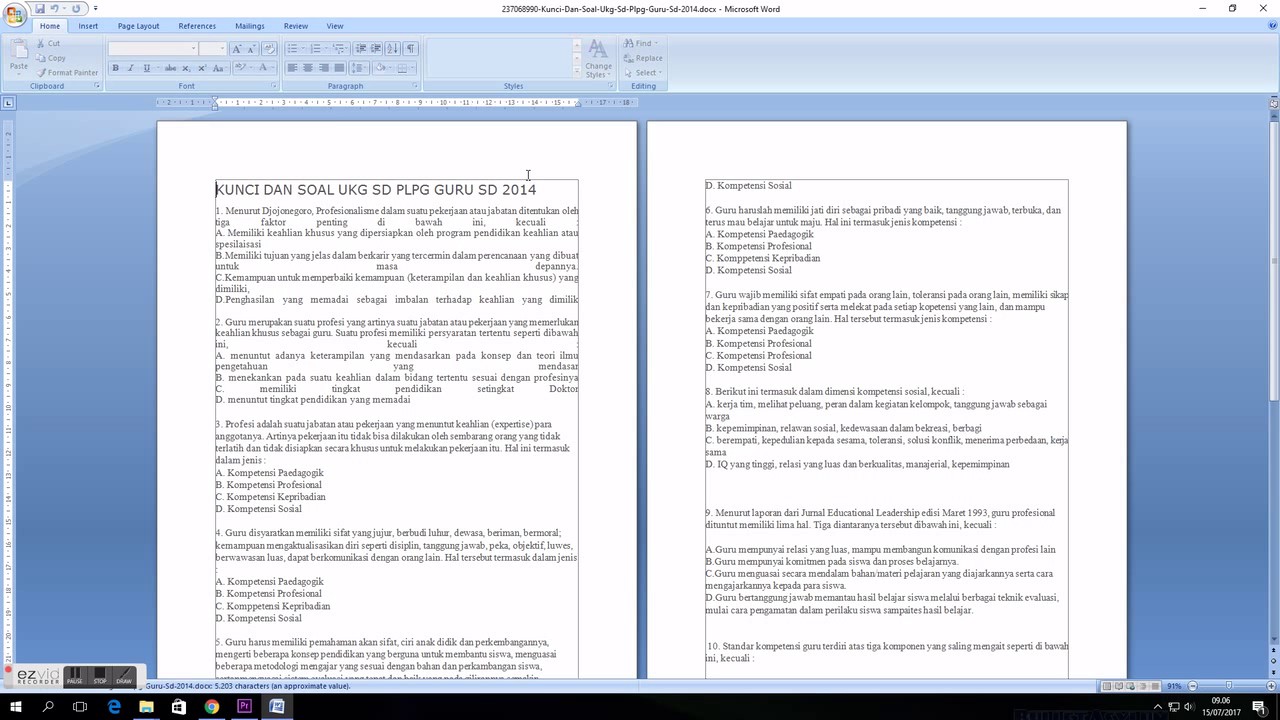Click the vertical scrollbar thumb
The height and width of the screenshot is (720, 1280).
pyautogui.click(x=1273, y=259)
